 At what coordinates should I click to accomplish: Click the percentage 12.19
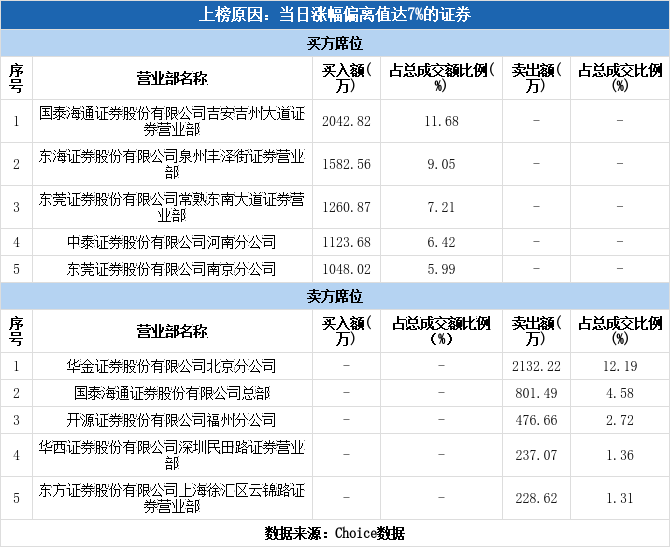click(620, 366)
